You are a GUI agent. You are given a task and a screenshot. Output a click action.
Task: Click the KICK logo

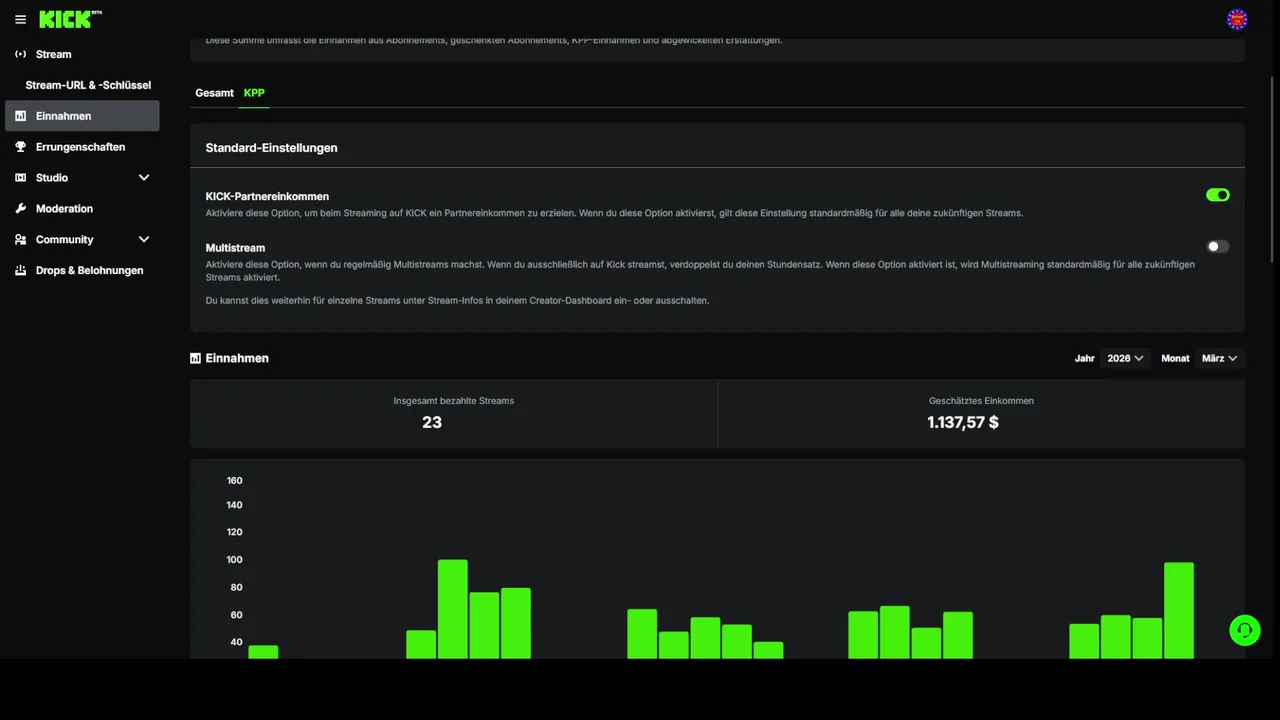click(70, 19)
